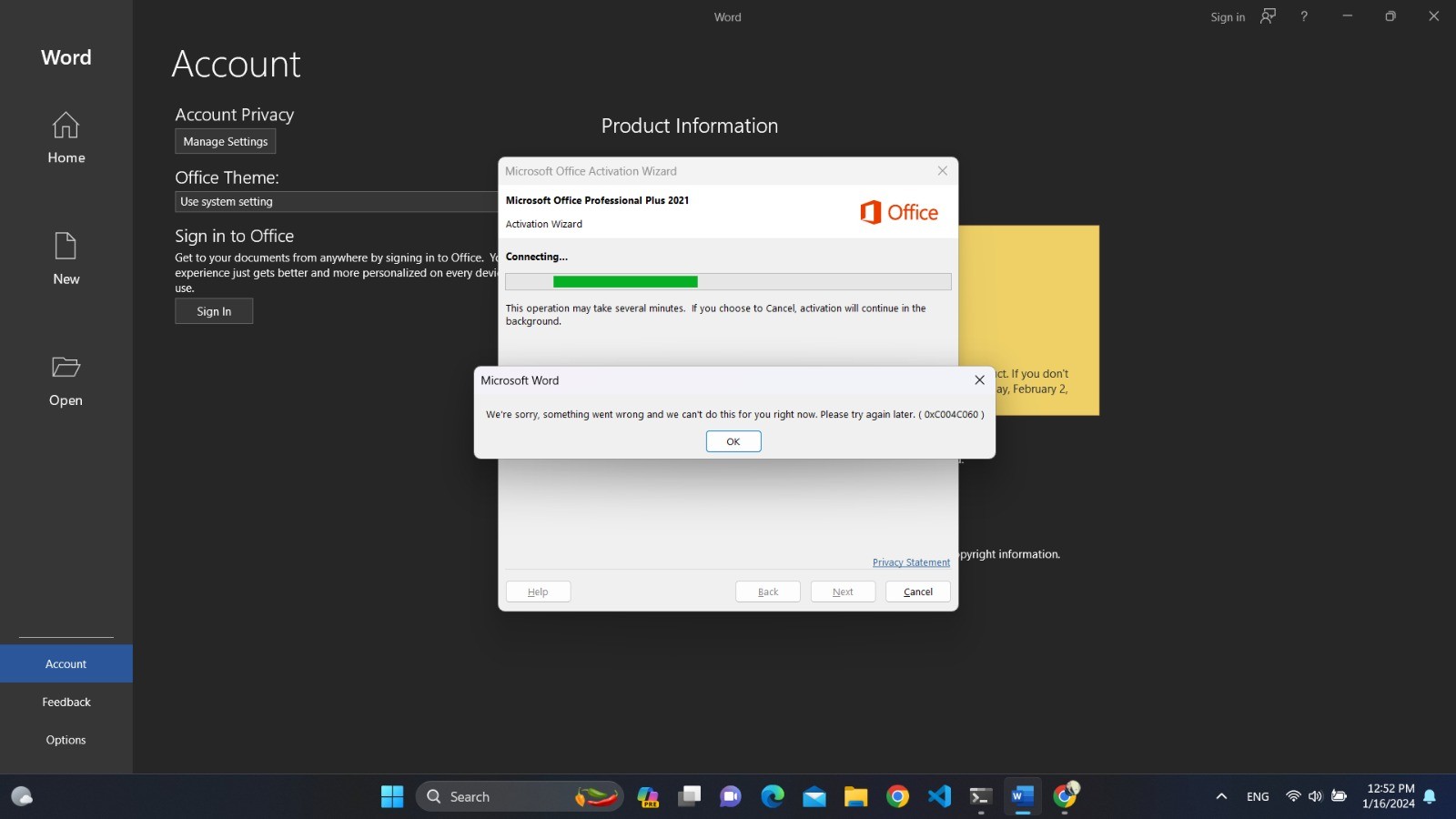Click the Next button in wizard

tap(843, 591)
